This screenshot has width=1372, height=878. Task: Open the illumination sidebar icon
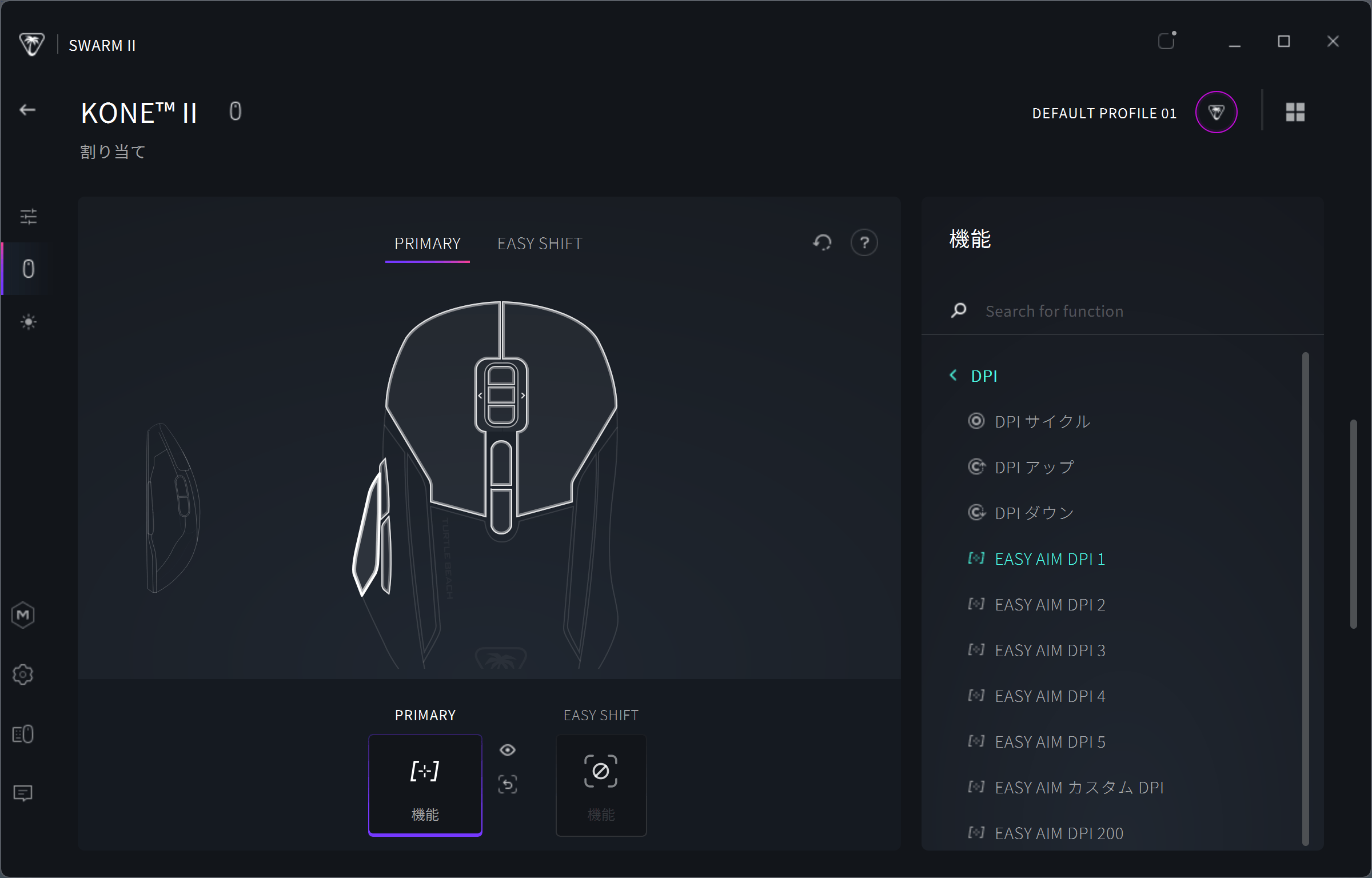(x=28, y=322)
